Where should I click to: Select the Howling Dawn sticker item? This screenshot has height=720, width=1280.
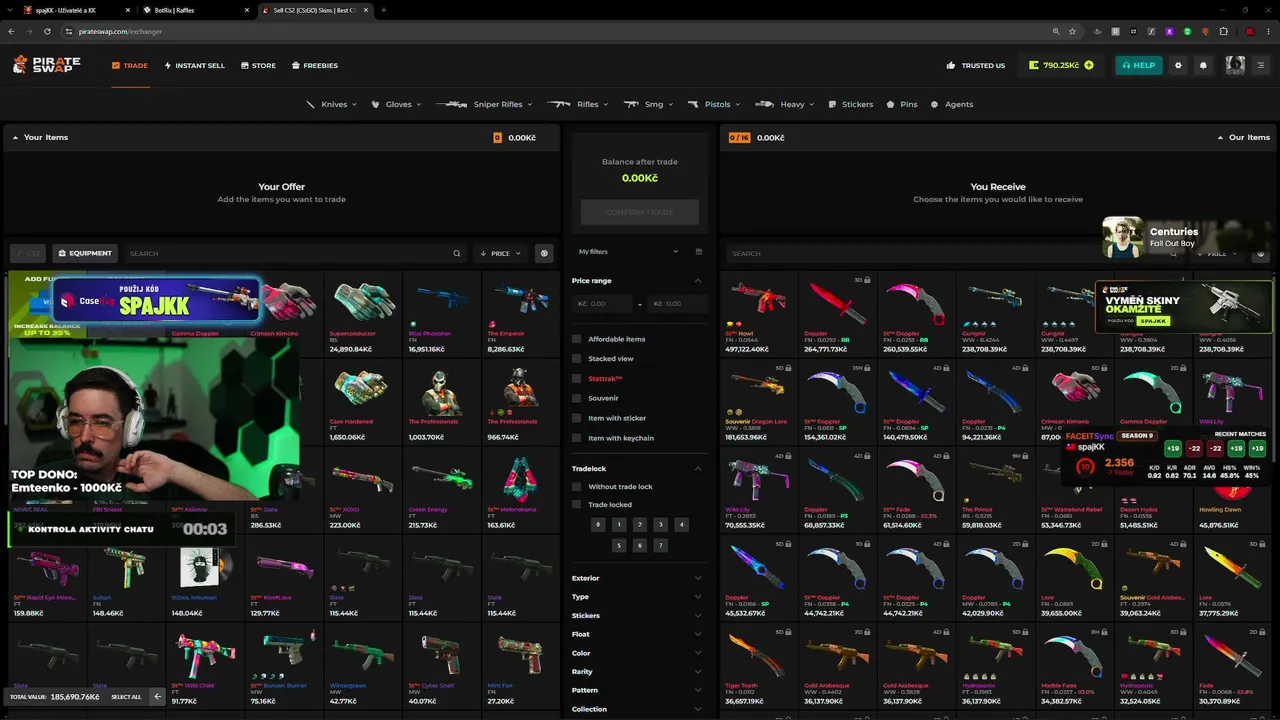pyautogui.click(x=1232, y=490)
